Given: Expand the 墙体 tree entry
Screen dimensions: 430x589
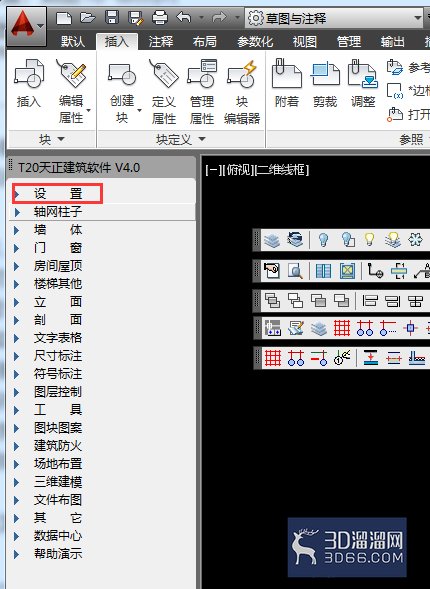Looking at the screenshot, I should coord(17,230).
